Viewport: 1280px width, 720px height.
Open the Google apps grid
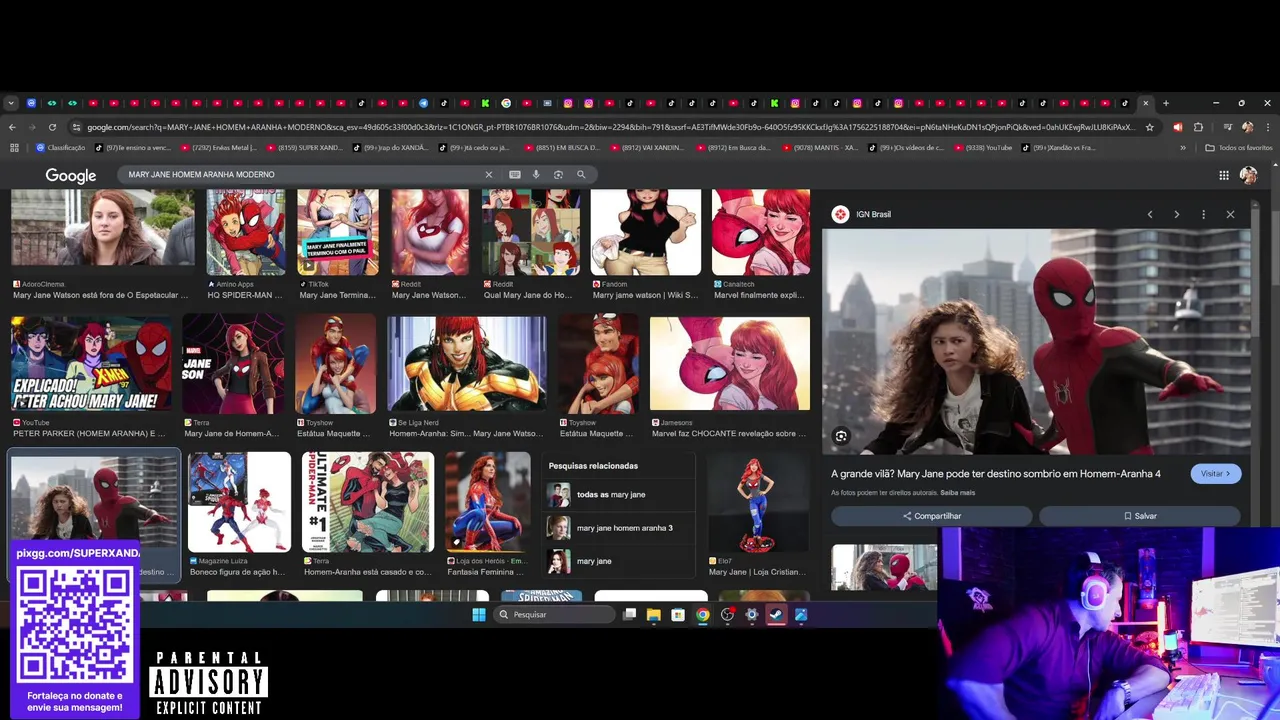click(1224, 175)
